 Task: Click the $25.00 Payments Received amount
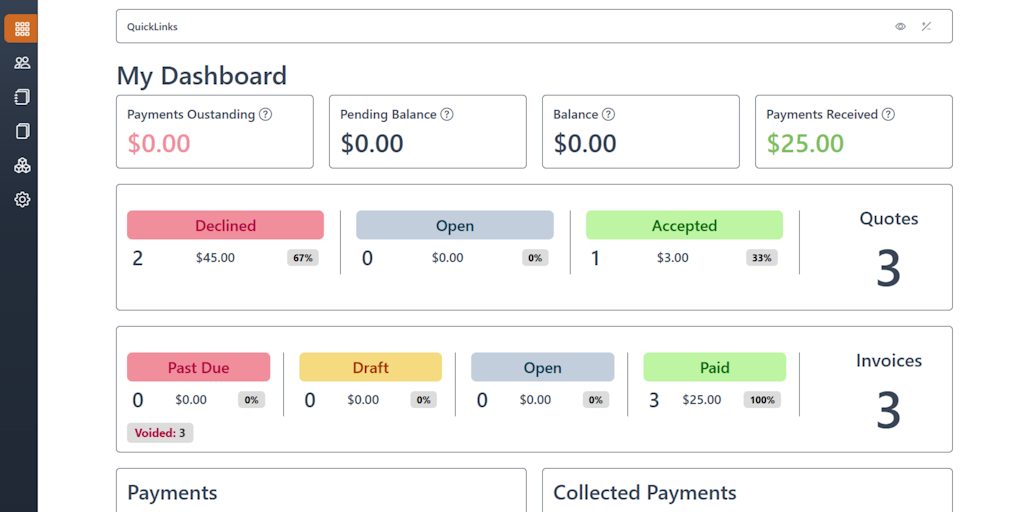[805, 144]
